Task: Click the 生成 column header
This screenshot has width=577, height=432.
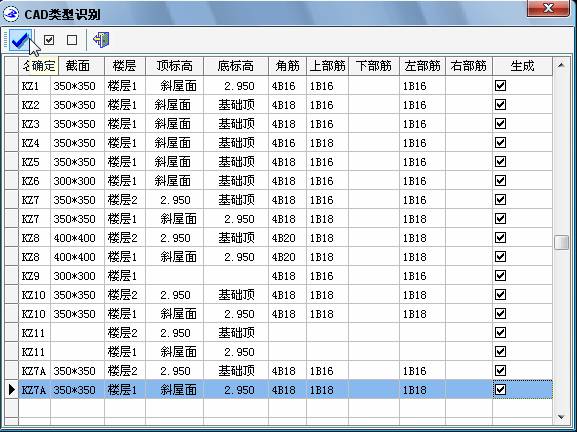Action: click(x=522, y=66)
